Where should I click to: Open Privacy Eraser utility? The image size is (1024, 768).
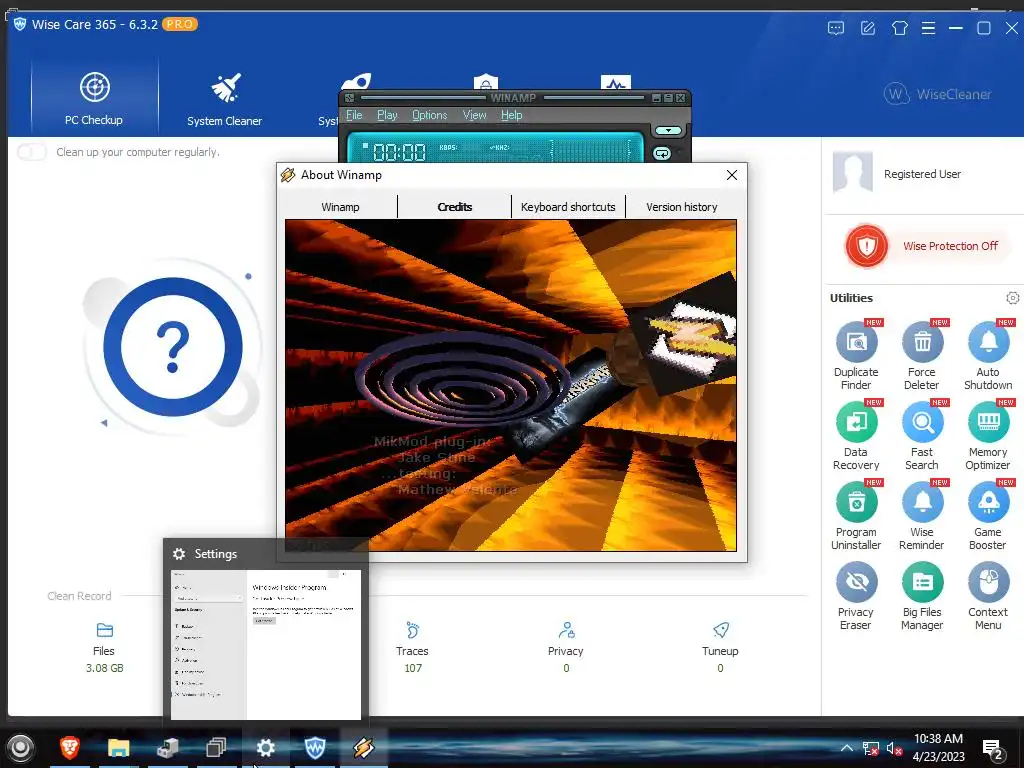(x=856, y=596)
